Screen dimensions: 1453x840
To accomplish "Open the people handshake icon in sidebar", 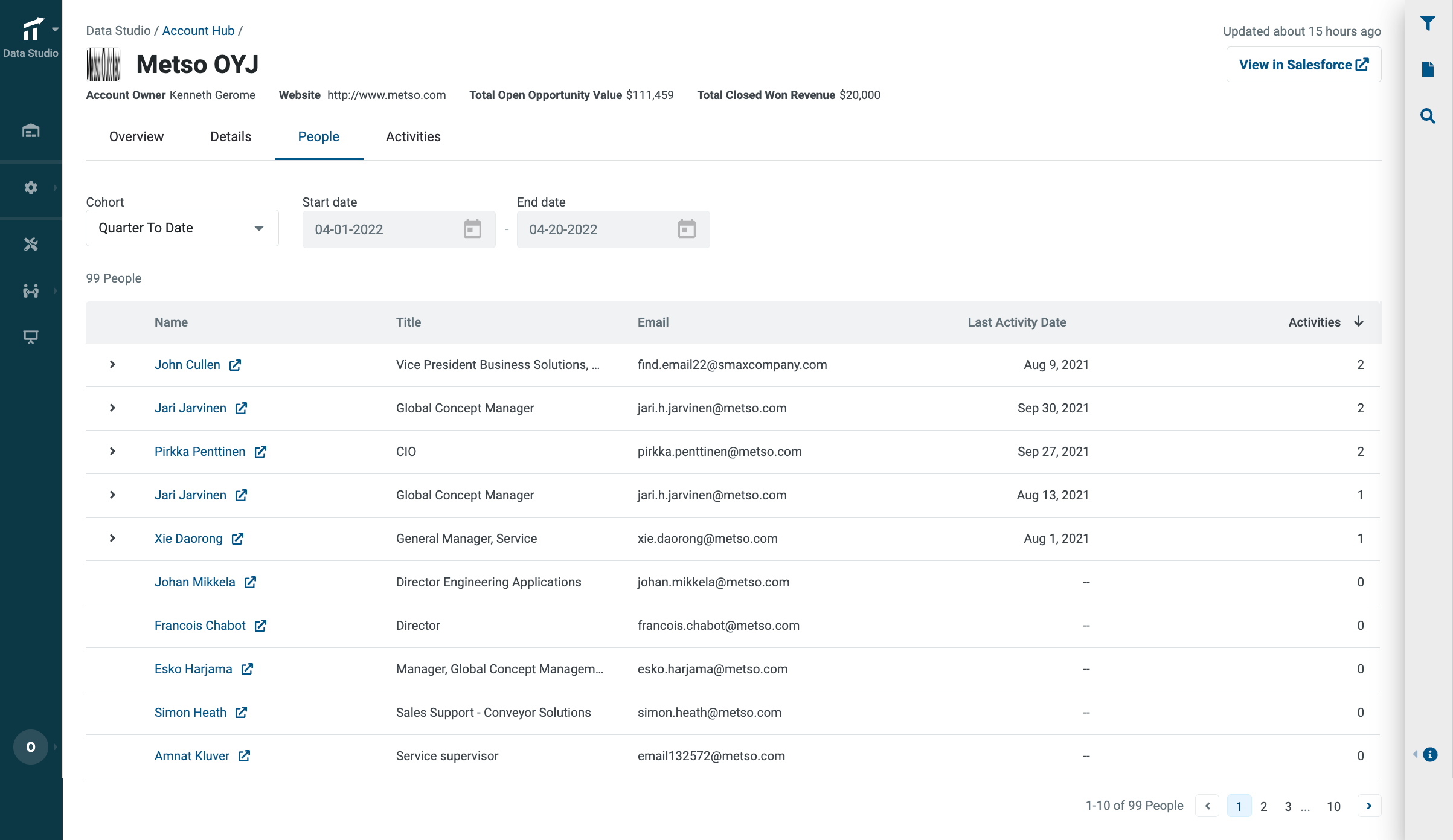I will point(31,291).
